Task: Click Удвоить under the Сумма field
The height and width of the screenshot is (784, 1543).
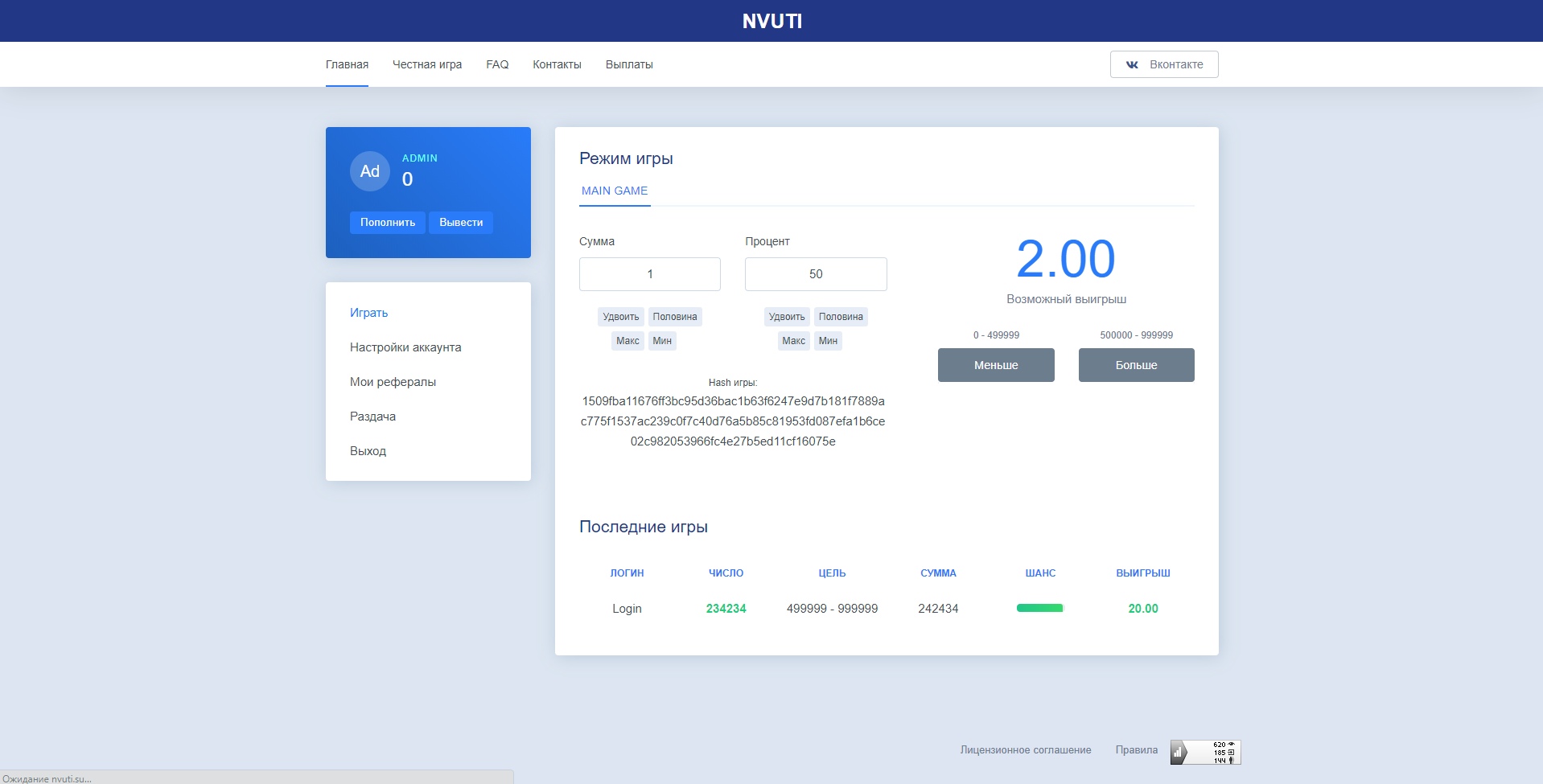Action: tap(621, 317)
